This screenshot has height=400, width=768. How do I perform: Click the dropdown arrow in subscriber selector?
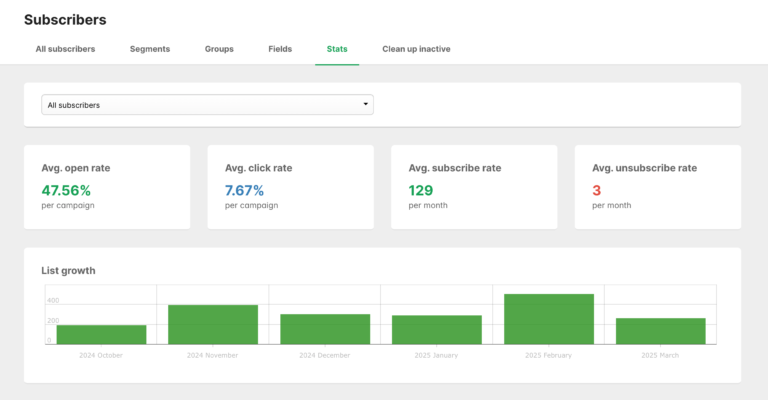click(x=366, y=104)
